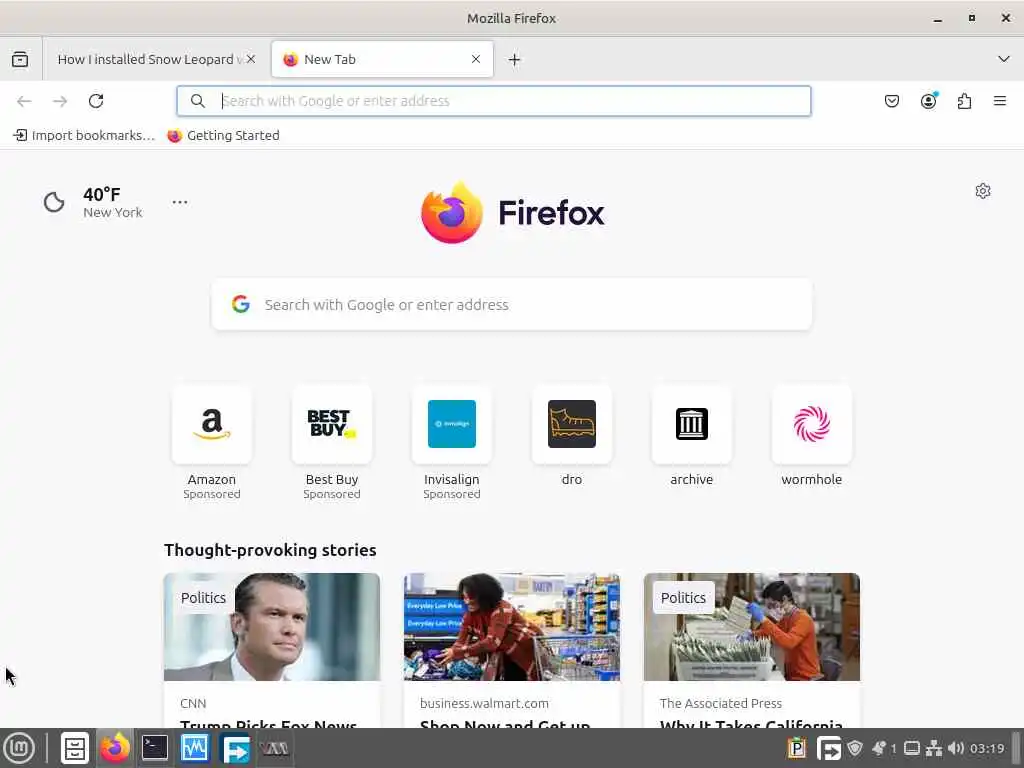Viewport: 1024px width, 768px height.
Task: Open weather widget three-dot options menu
Action: (180, 202)
